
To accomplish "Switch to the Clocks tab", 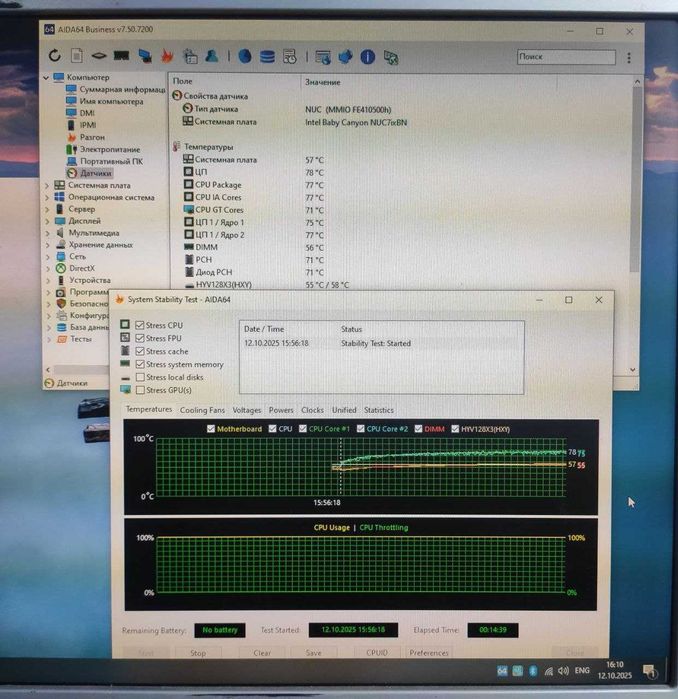I will [312, 410].
